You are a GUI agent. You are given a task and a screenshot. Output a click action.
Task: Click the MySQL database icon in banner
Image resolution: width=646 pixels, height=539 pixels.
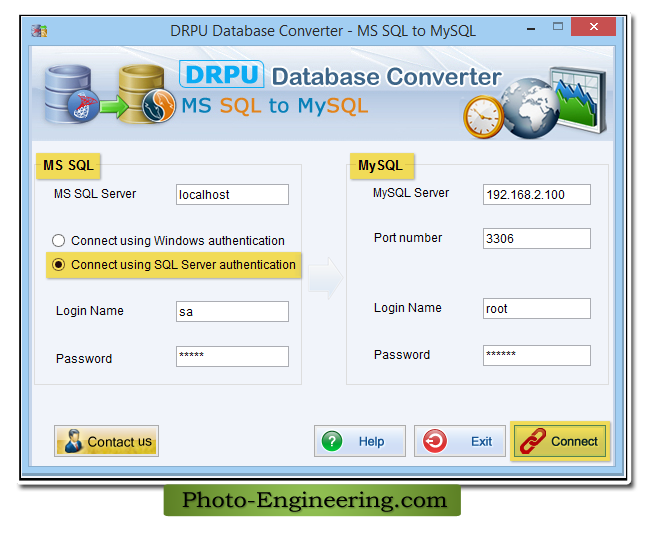click(146, 94)
